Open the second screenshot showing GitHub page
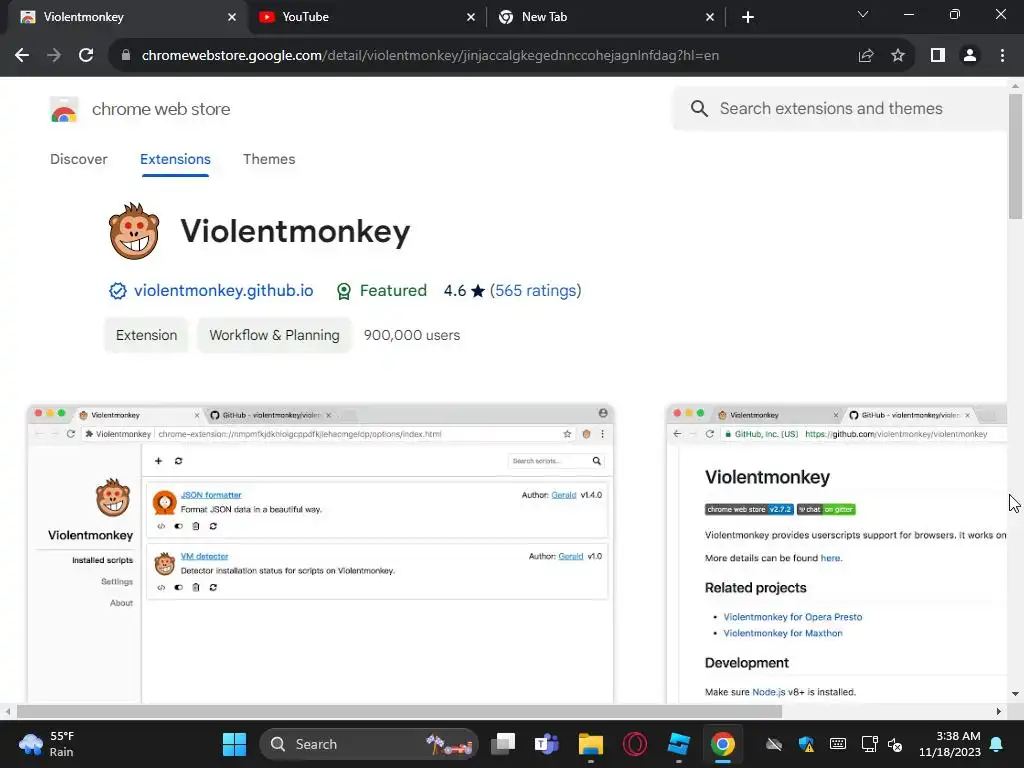This screenshot has height=768, width=1024. 837,554
